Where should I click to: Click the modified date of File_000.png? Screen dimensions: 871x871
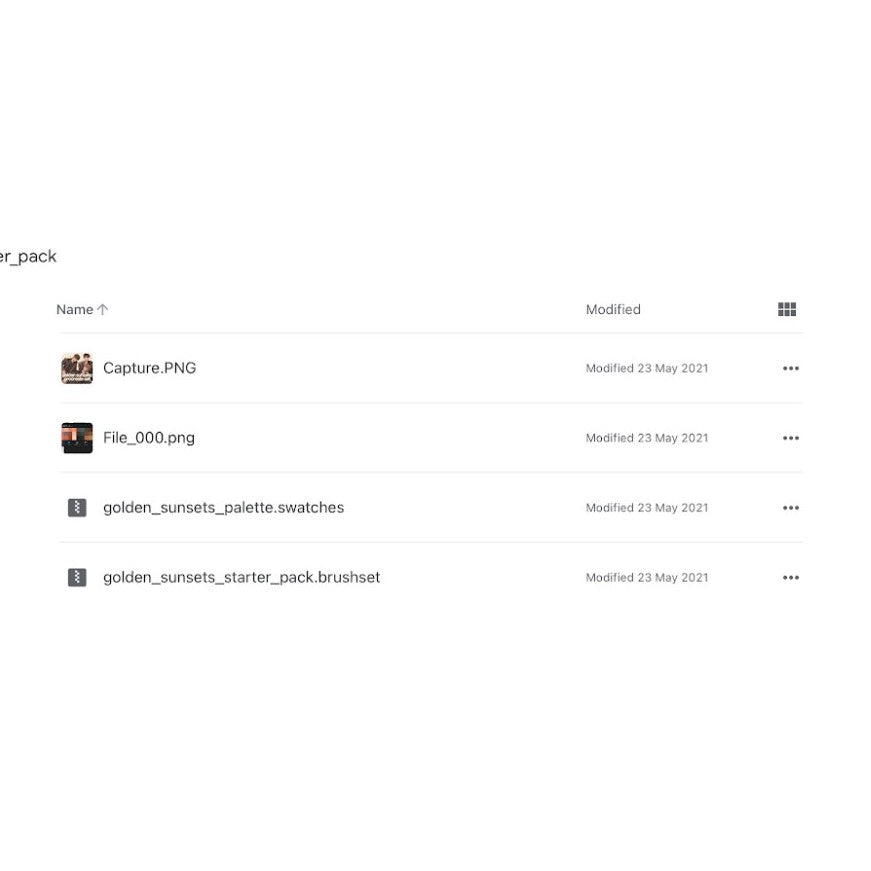coord(647,438)
